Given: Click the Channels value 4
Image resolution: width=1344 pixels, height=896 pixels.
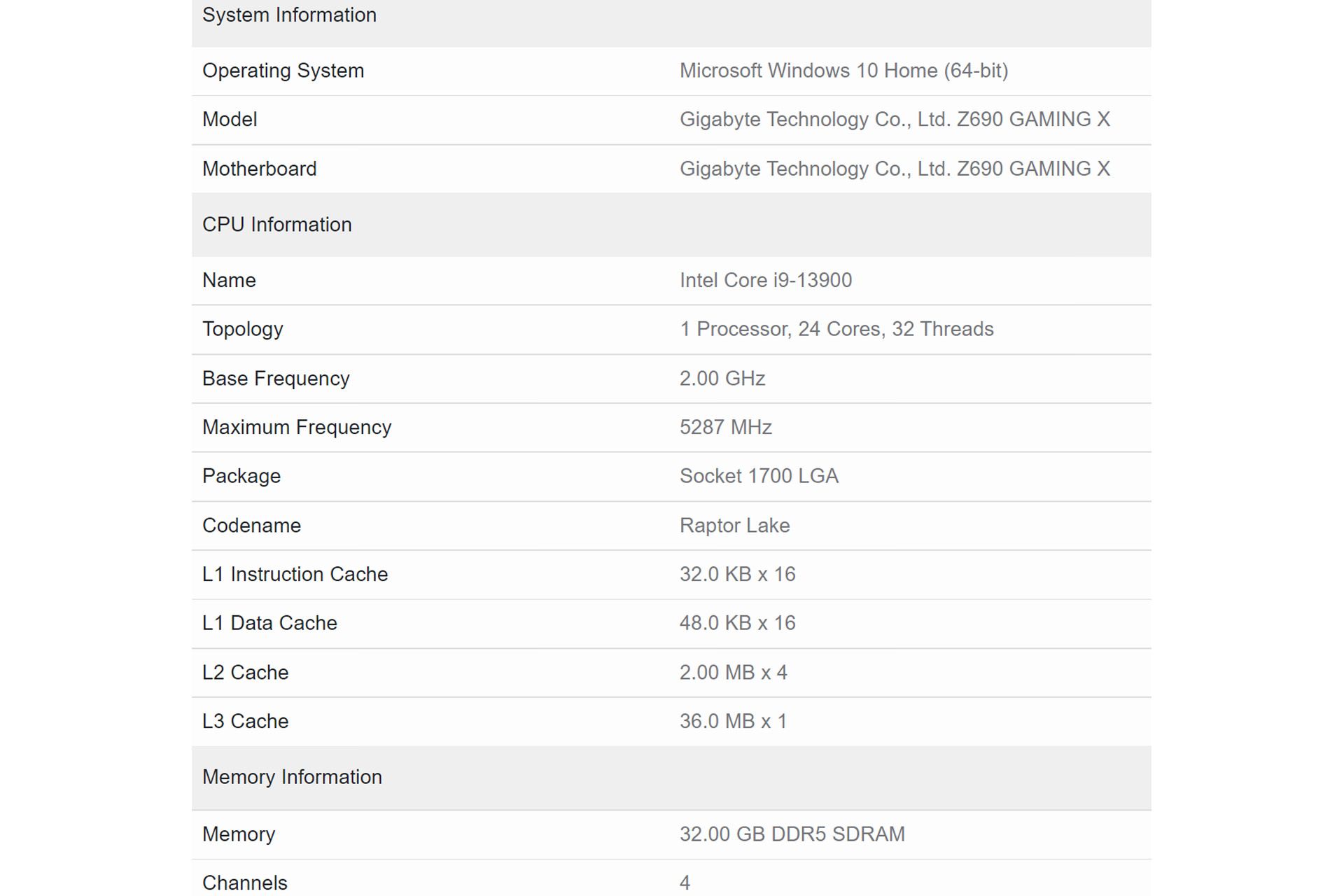Looking at the screenshot, I should [685, 883].
